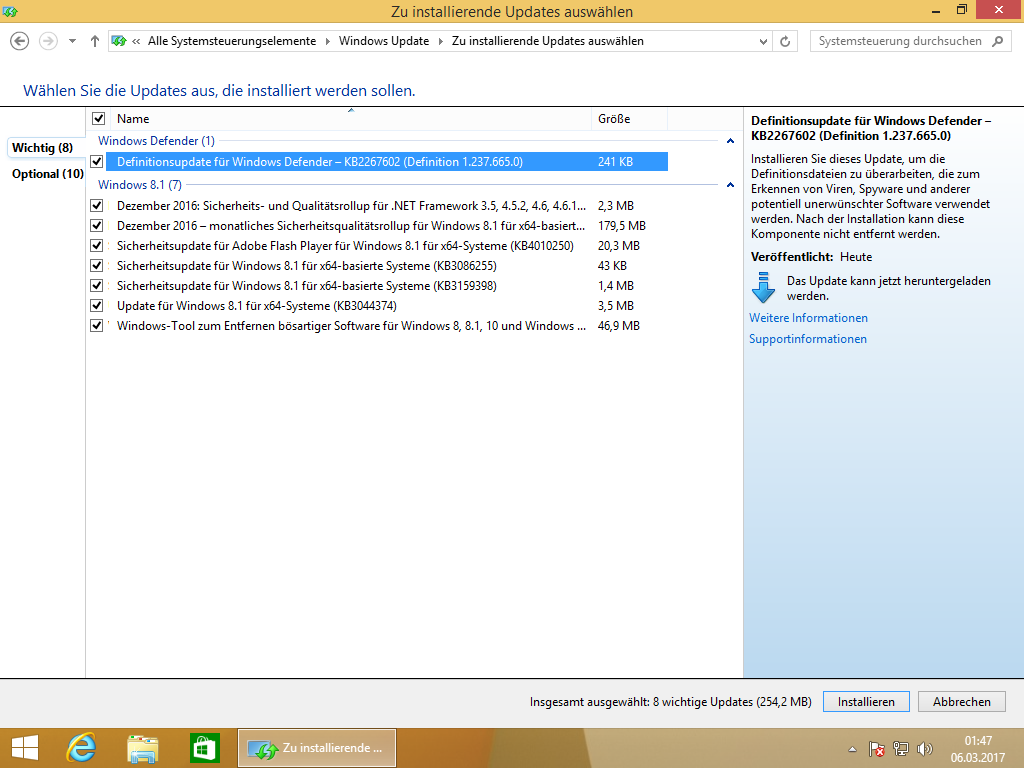Launch Internet Explorer from the taskbar

click(x=82, y=748)
